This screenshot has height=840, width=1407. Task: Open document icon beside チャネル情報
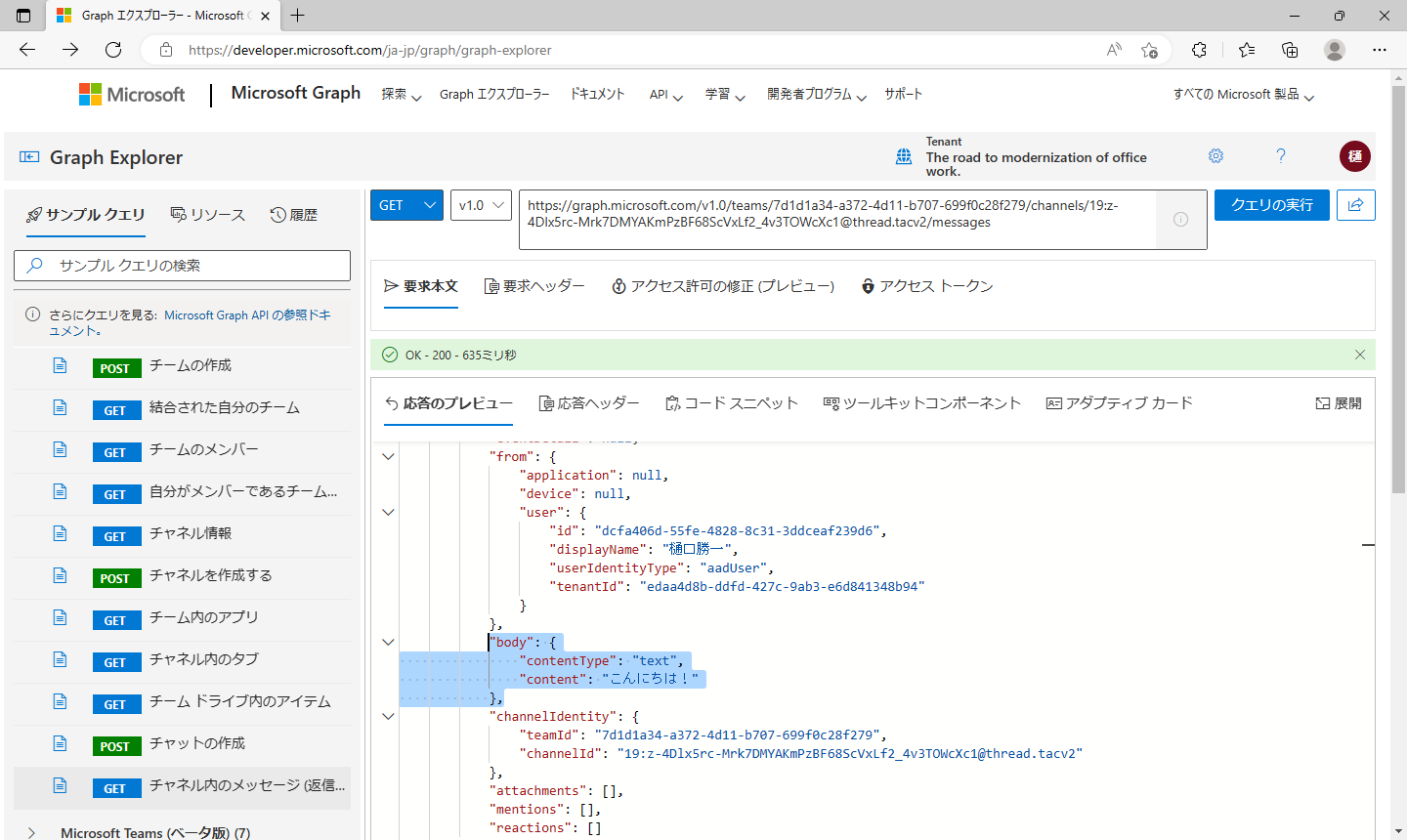[x=60, y=533]
